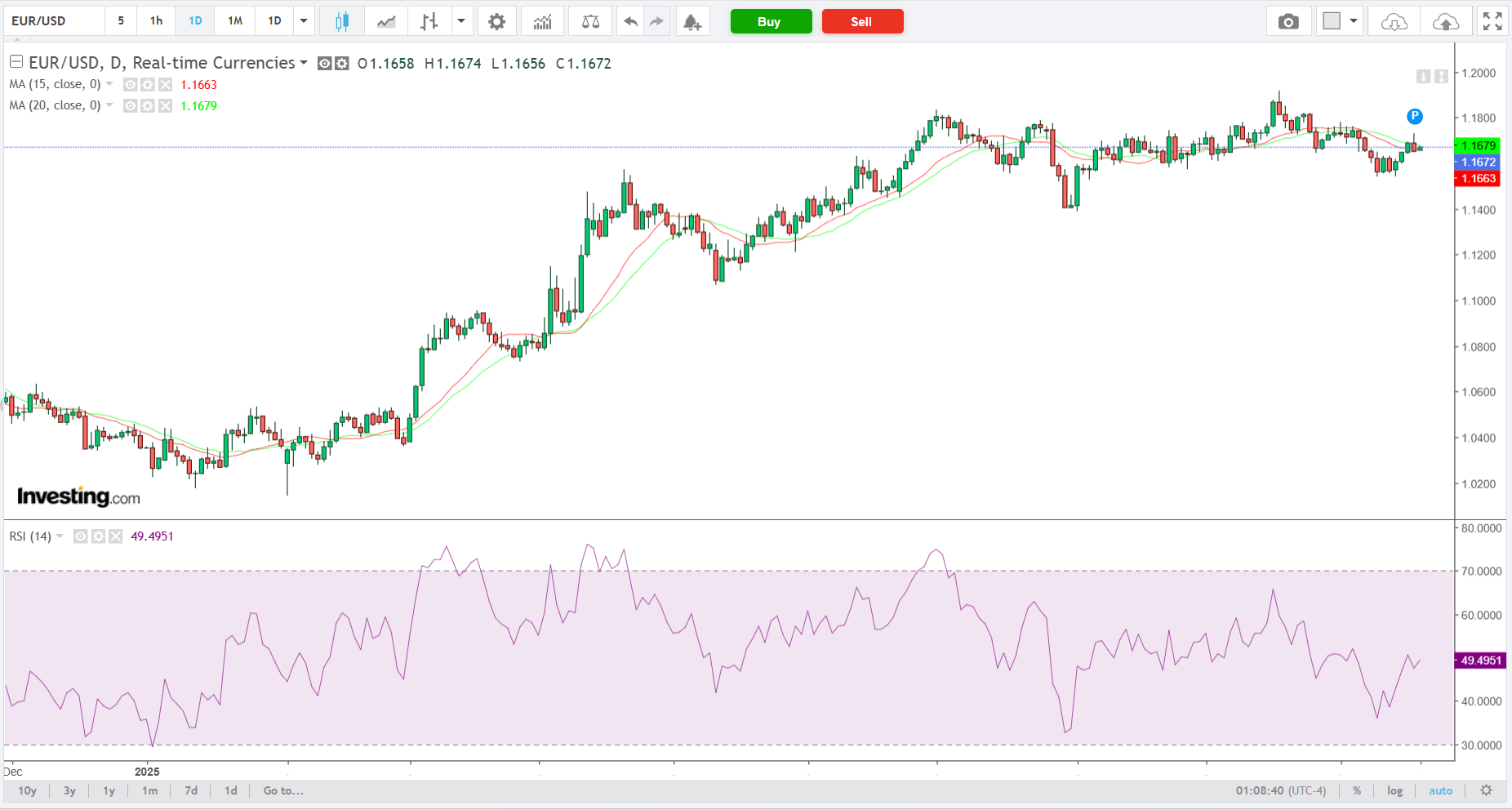Image resolution: width=1512 pixels, height=810 pixels.
Task: Switch to area chart style icon
Action: (386, 21)
